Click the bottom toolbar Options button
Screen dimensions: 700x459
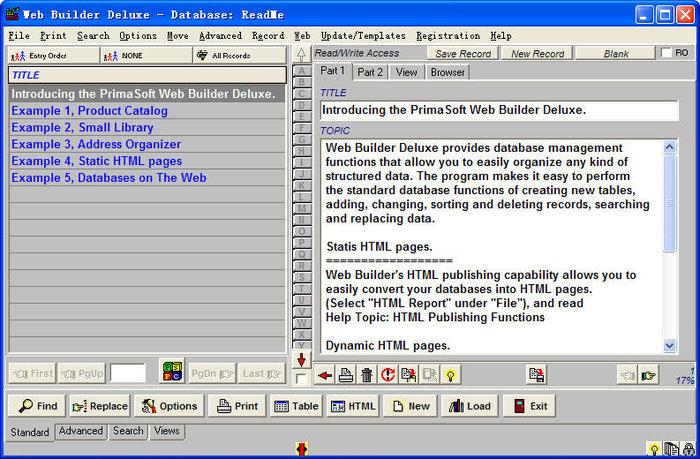tap(169, 406)
